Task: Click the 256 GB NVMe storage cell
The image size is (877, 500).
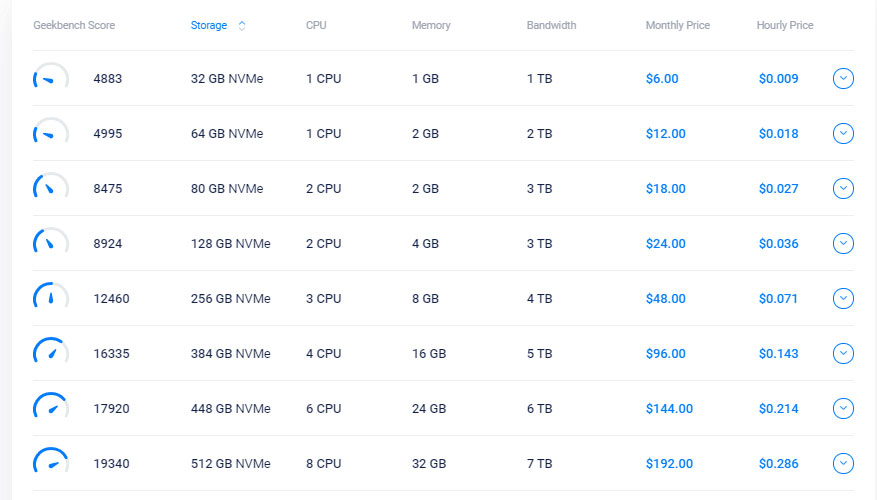Action: (230, 299)
